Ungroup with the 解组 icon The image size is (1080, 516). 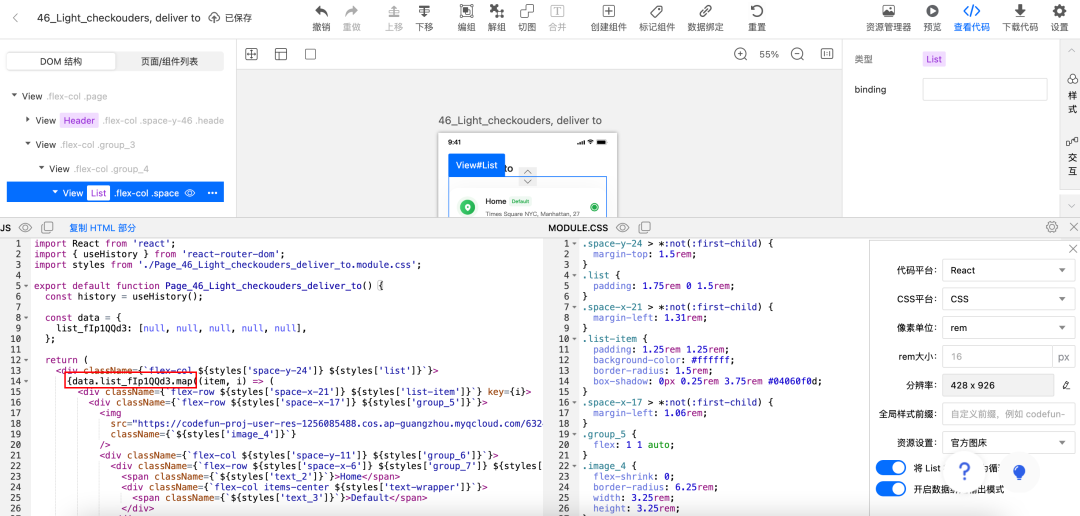tap(497, 11)
